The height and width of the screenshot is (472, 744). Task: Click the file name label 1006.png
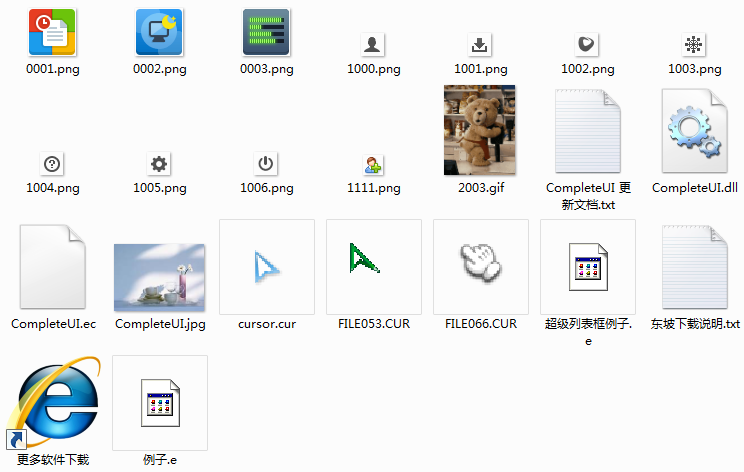click(x=267, y=188)
